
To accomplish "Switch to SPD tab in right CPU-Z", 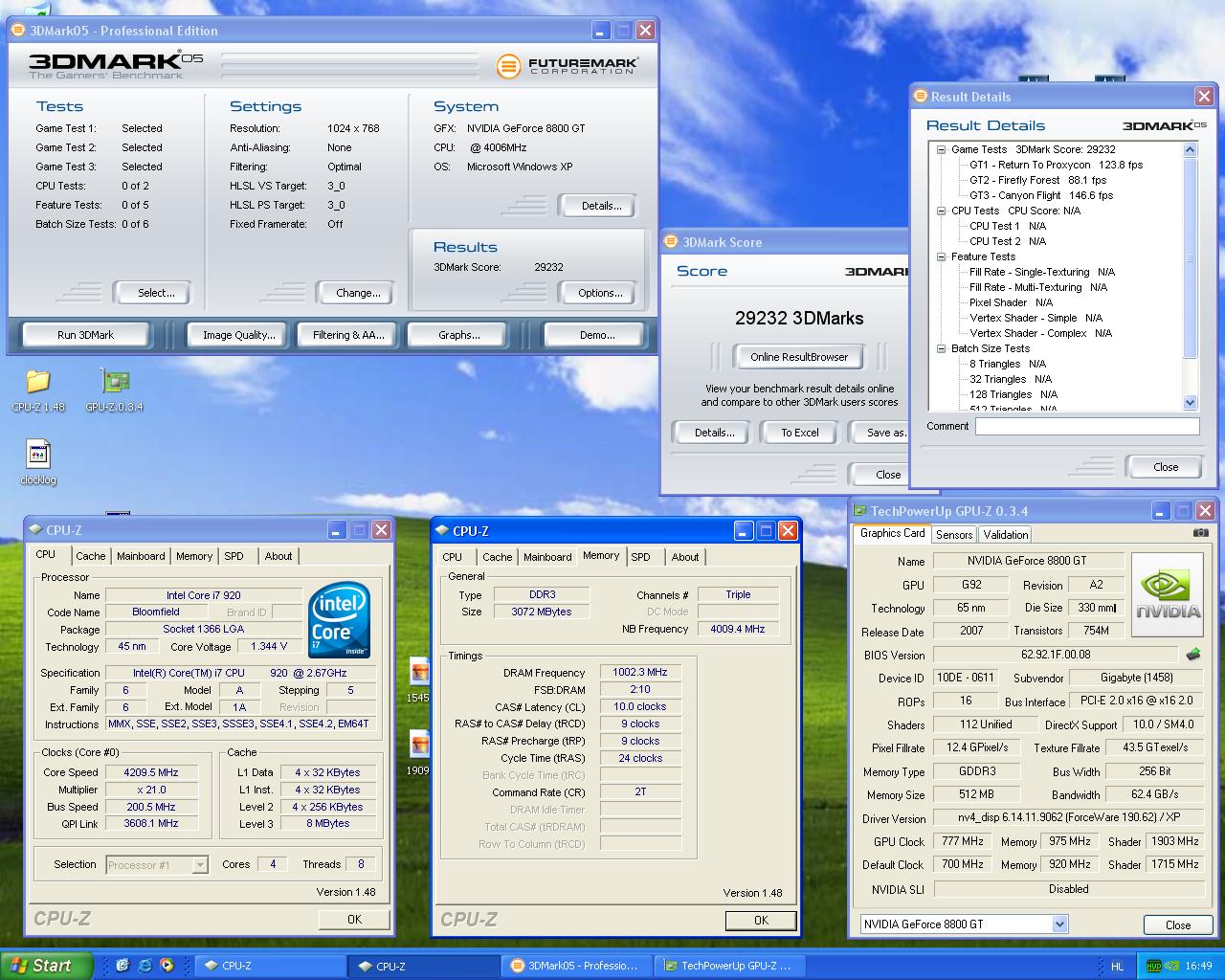I will [x=640, y=557].
